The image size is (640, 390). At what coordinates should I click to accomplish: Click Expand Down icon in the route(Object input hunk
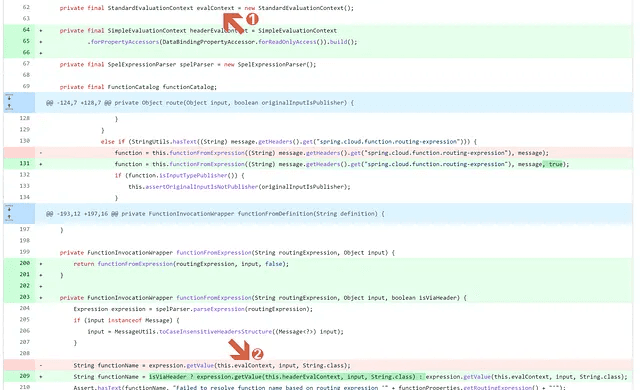click(9, 98)
